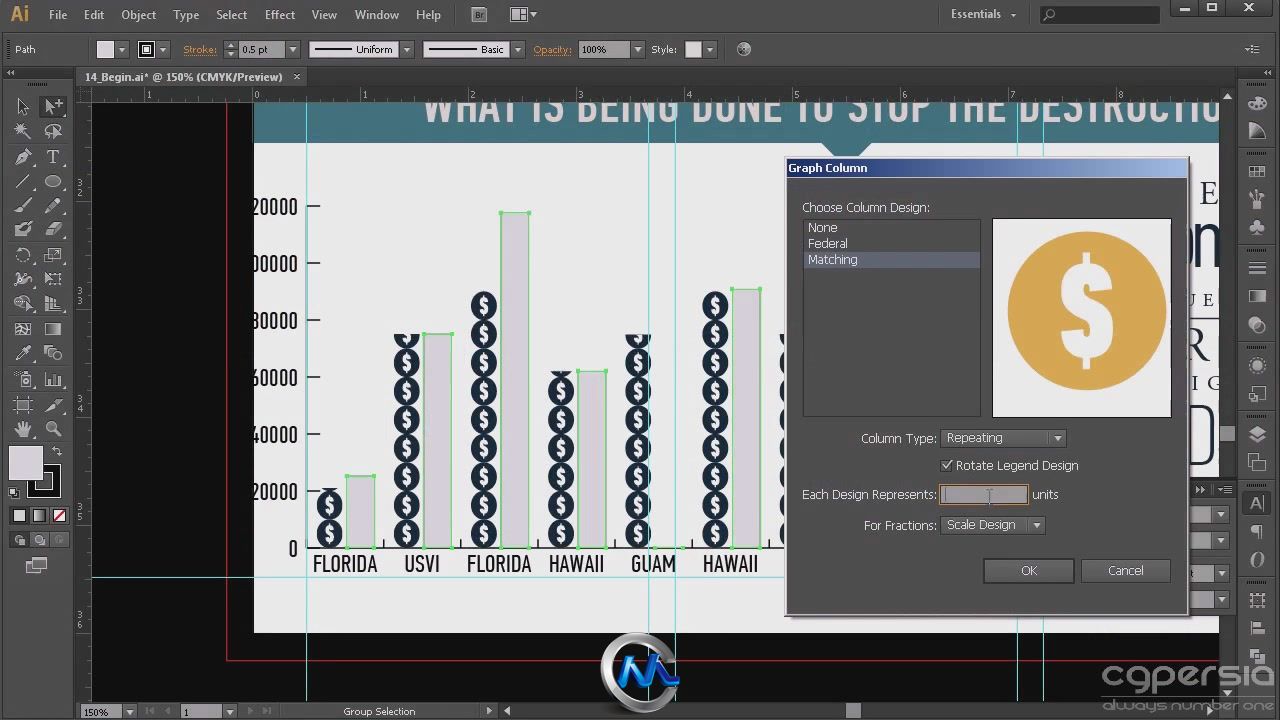This screenshot has width=1280, height=720.
Task: Choose None column design
Action: [892, 227]
